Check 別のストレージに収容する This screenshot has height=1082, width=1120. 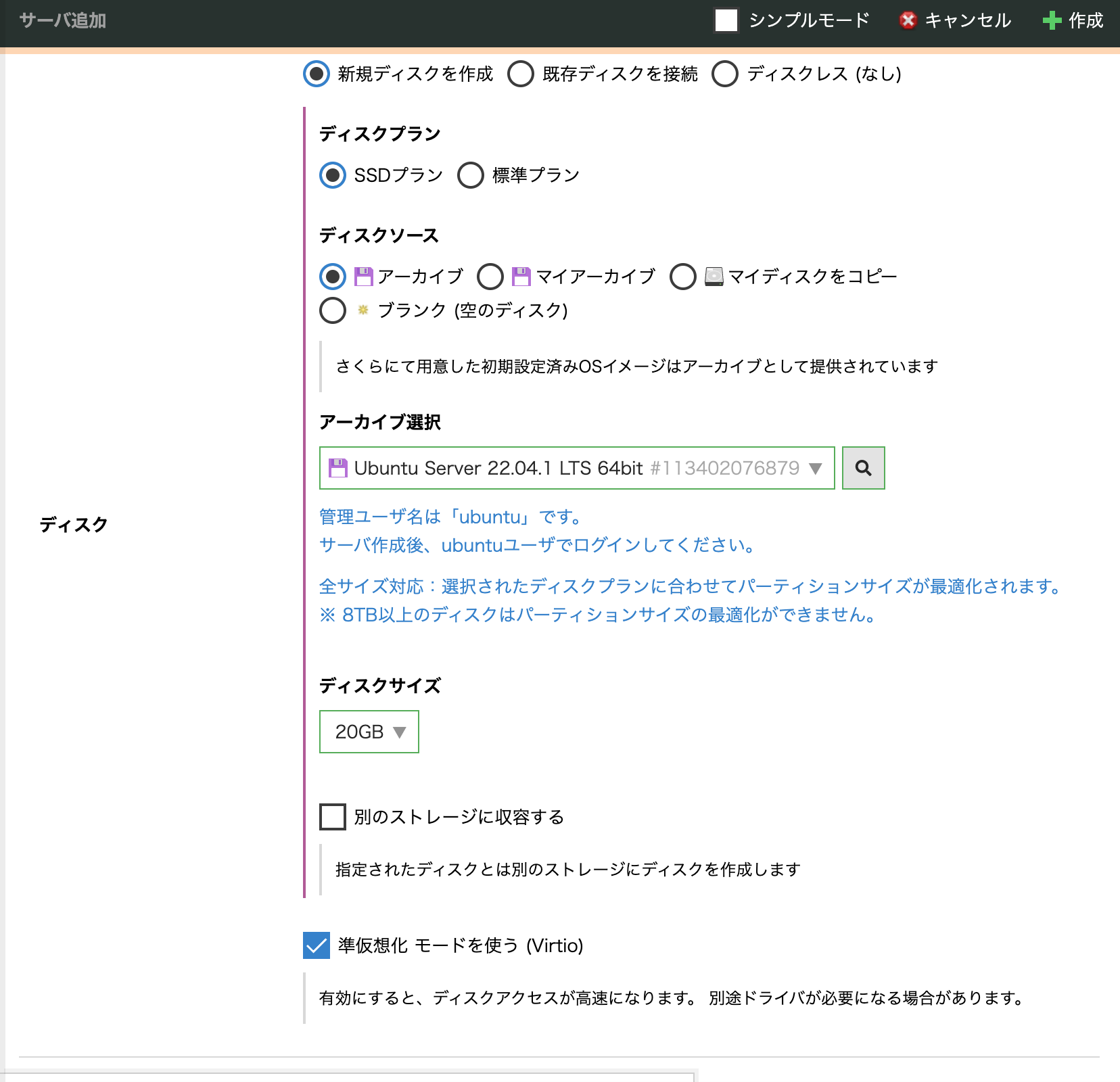pyautogui.click(x=331, y=817)
